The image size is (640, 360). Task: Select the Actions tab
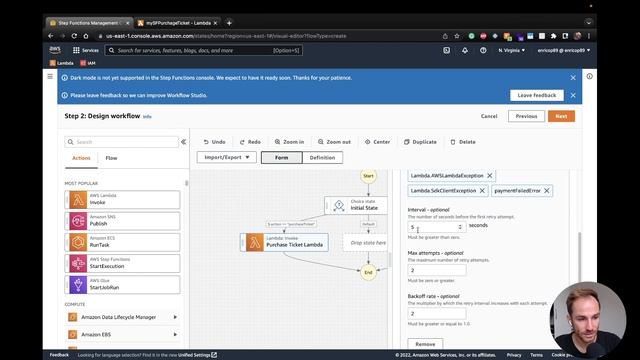(81, 158)
